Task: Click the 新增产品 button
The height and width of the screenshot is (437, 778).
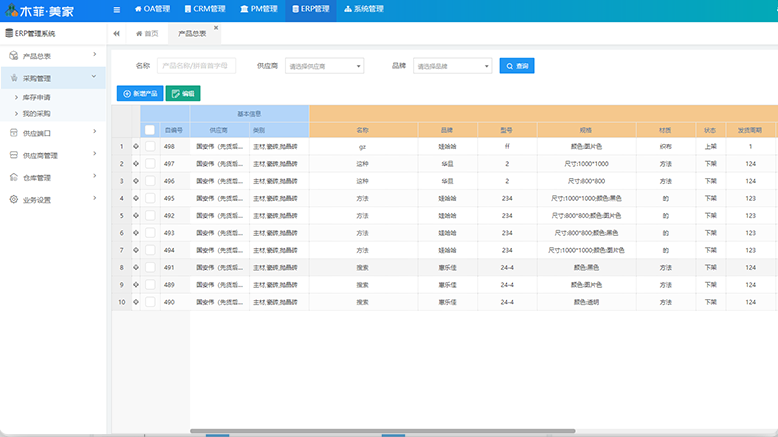Action: click(139, 93)
